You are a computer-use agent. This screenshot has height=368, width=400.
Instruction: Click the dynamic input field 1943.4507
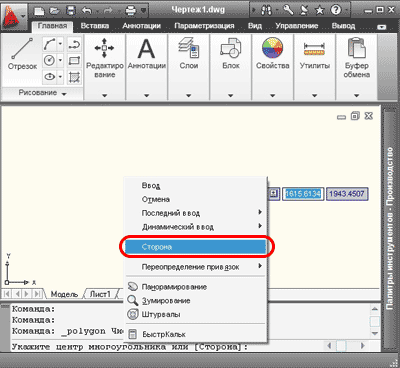tap(347, 194)
